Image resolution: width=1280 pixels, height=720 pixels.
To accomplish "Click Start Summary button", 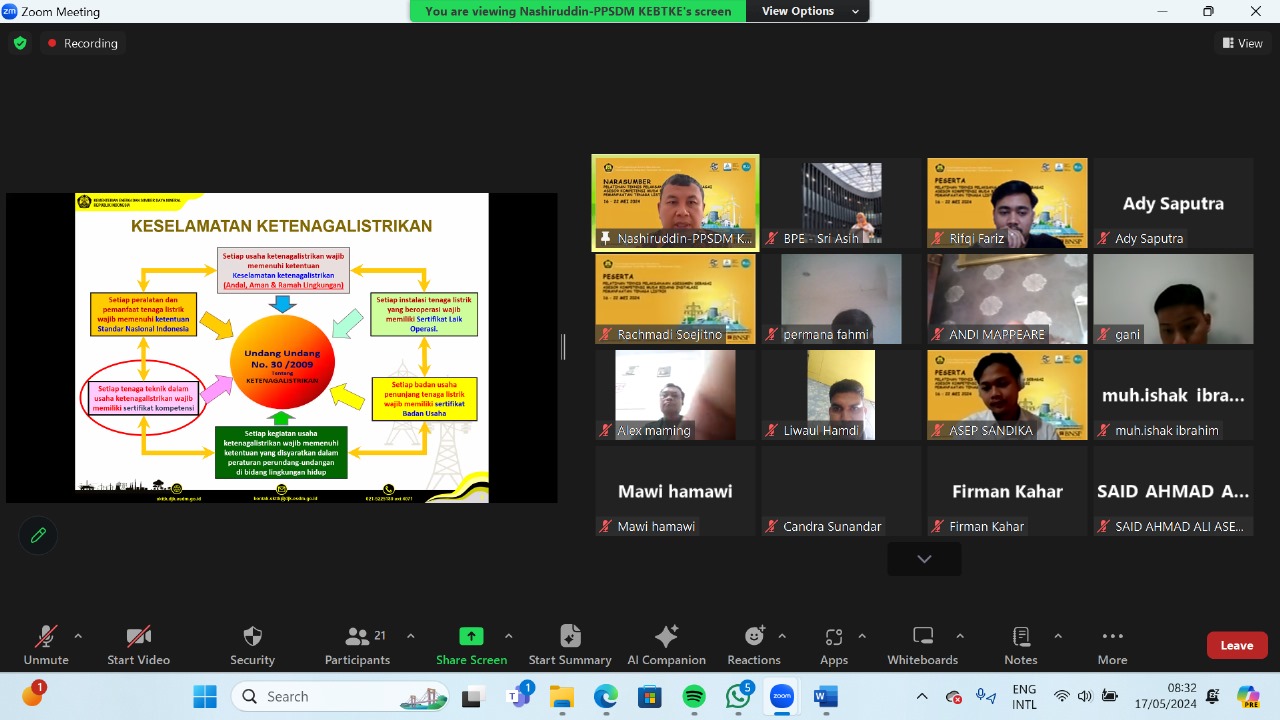I will coord(570,637).
